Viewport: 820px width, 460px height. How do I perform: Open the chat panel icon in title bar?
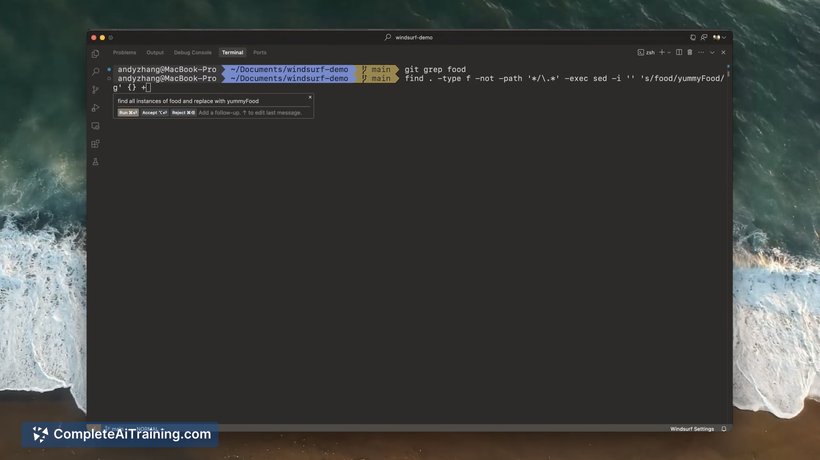coord(704,37)
